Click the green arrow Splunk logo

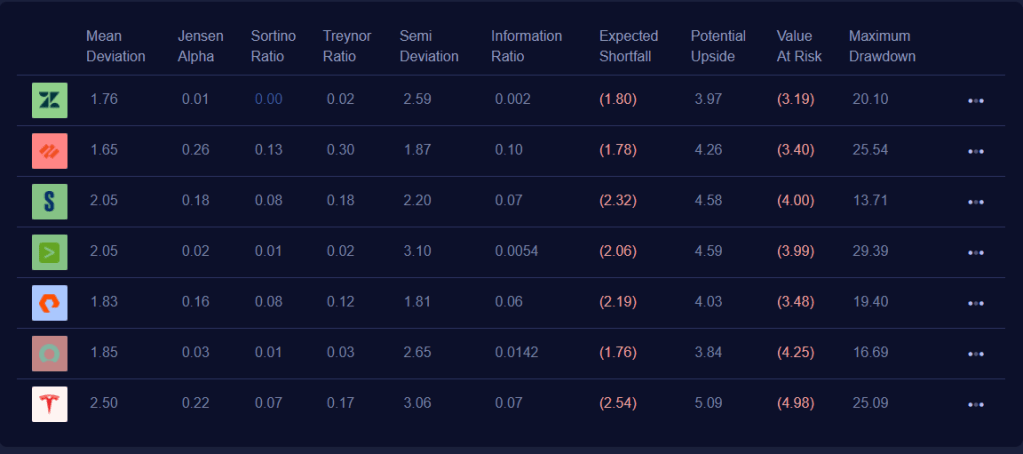point(49,252)
